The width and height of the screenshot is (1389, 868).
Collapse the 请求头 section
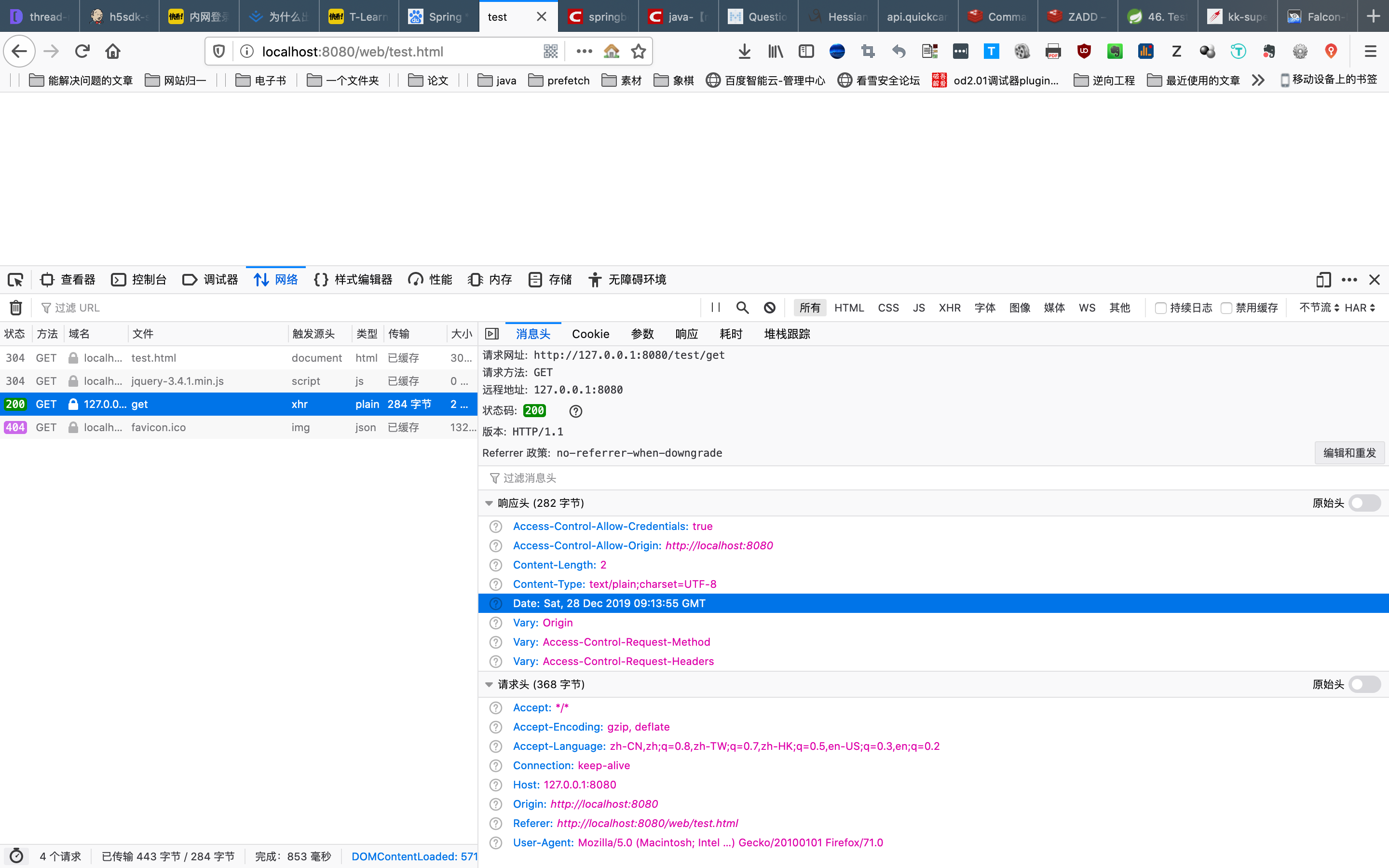[489, 684]
